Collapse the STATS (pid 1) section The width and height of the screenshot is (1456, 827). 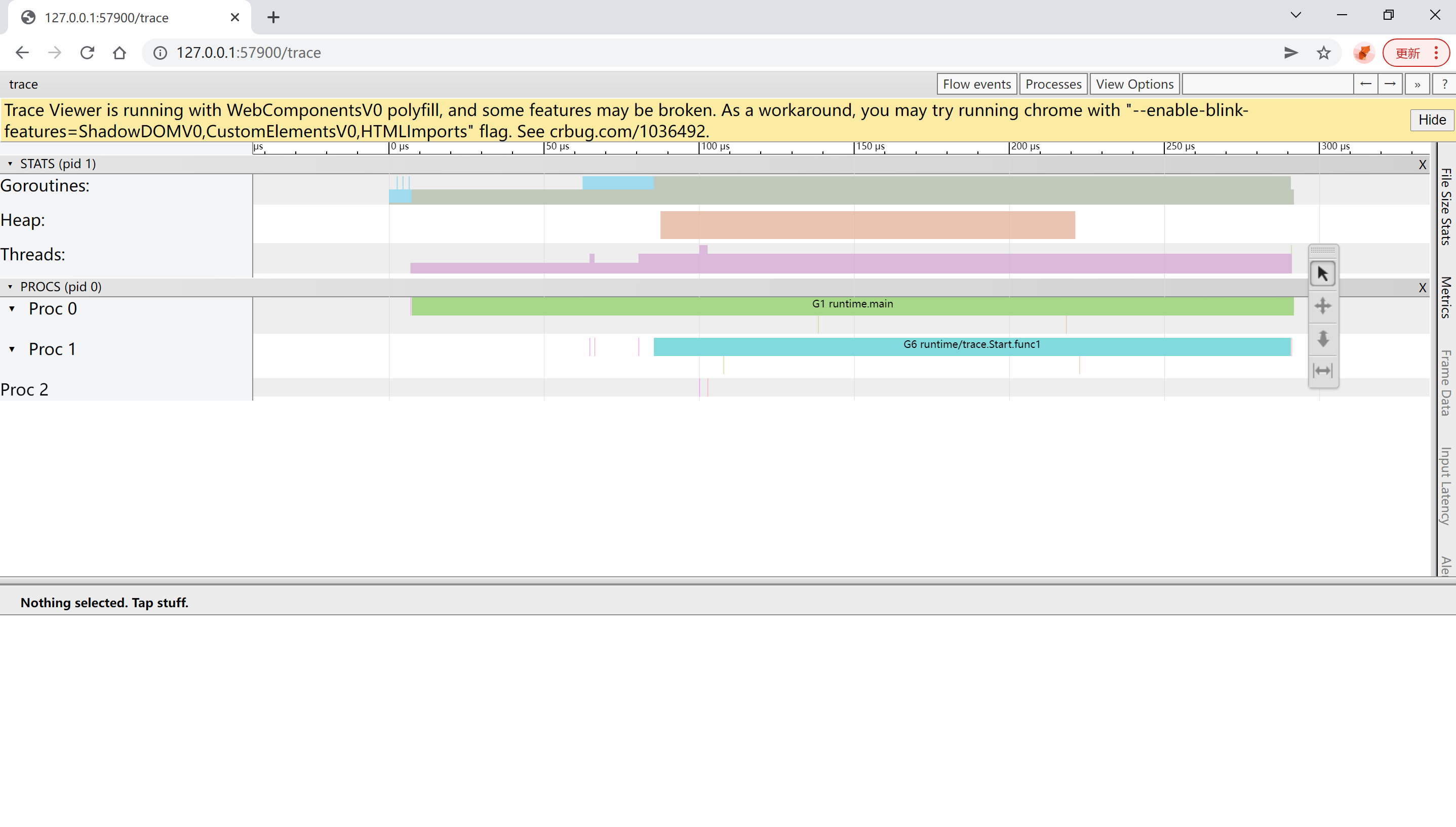click(x=10, y=164)
